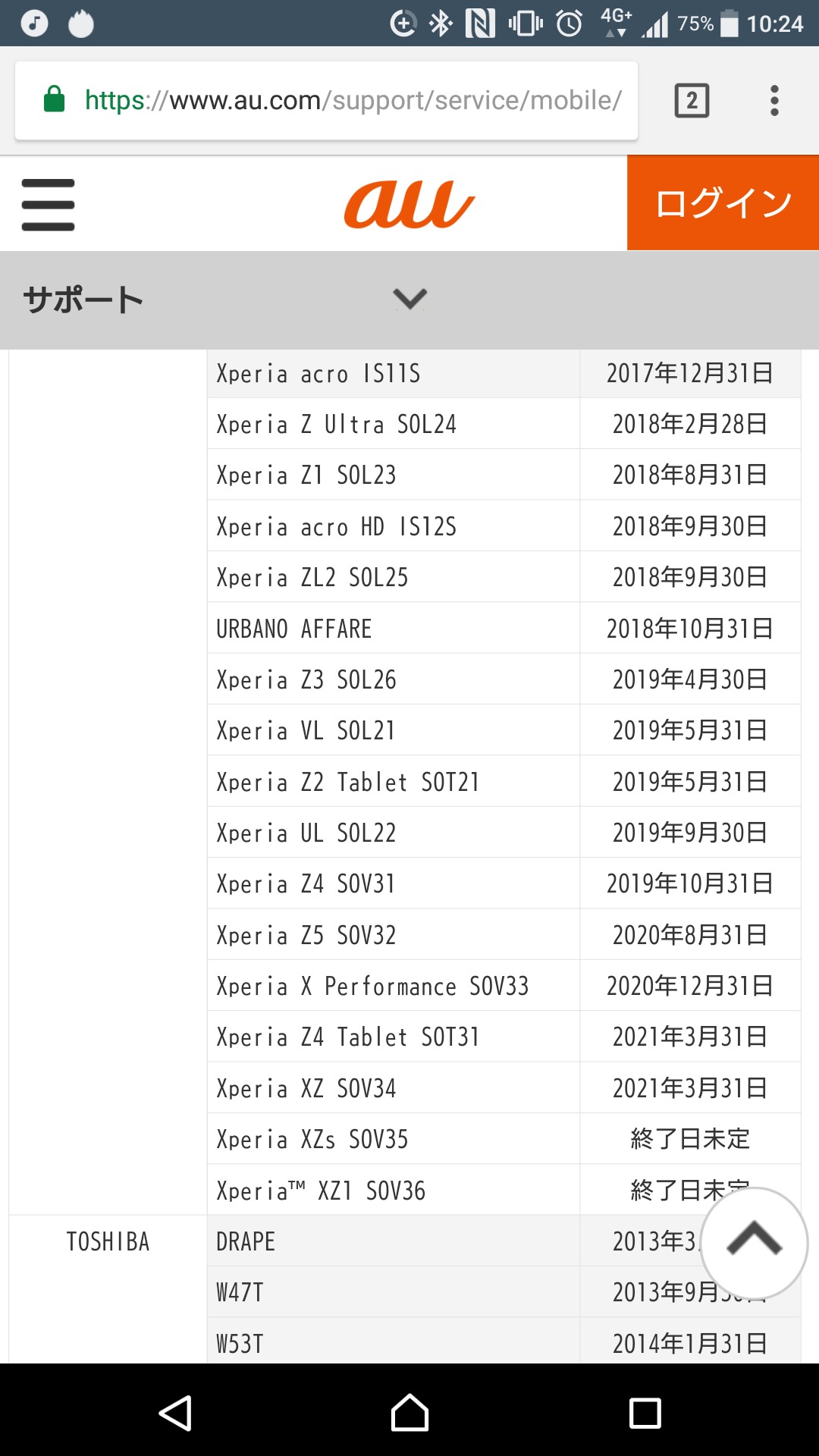Image resolution: width=819 pixels, height=1456 pixels.
Task: Open Chrome's three-dot overflow menu
Action: click(773, 101)
